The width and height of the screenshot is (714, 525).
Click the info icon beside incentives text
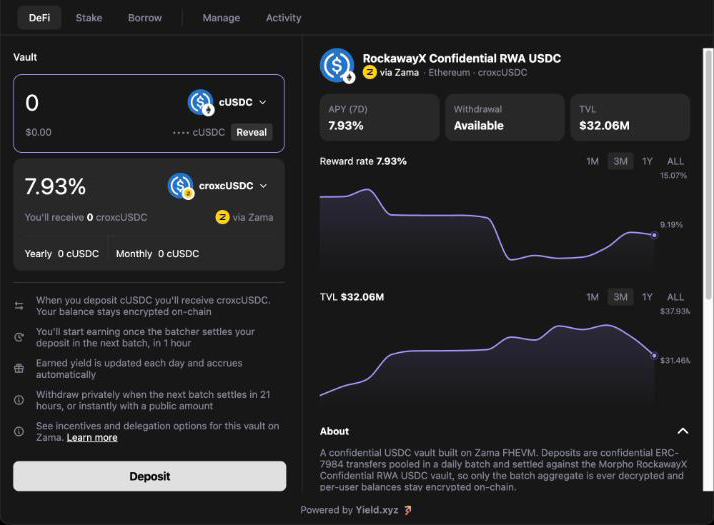point(19,432)
